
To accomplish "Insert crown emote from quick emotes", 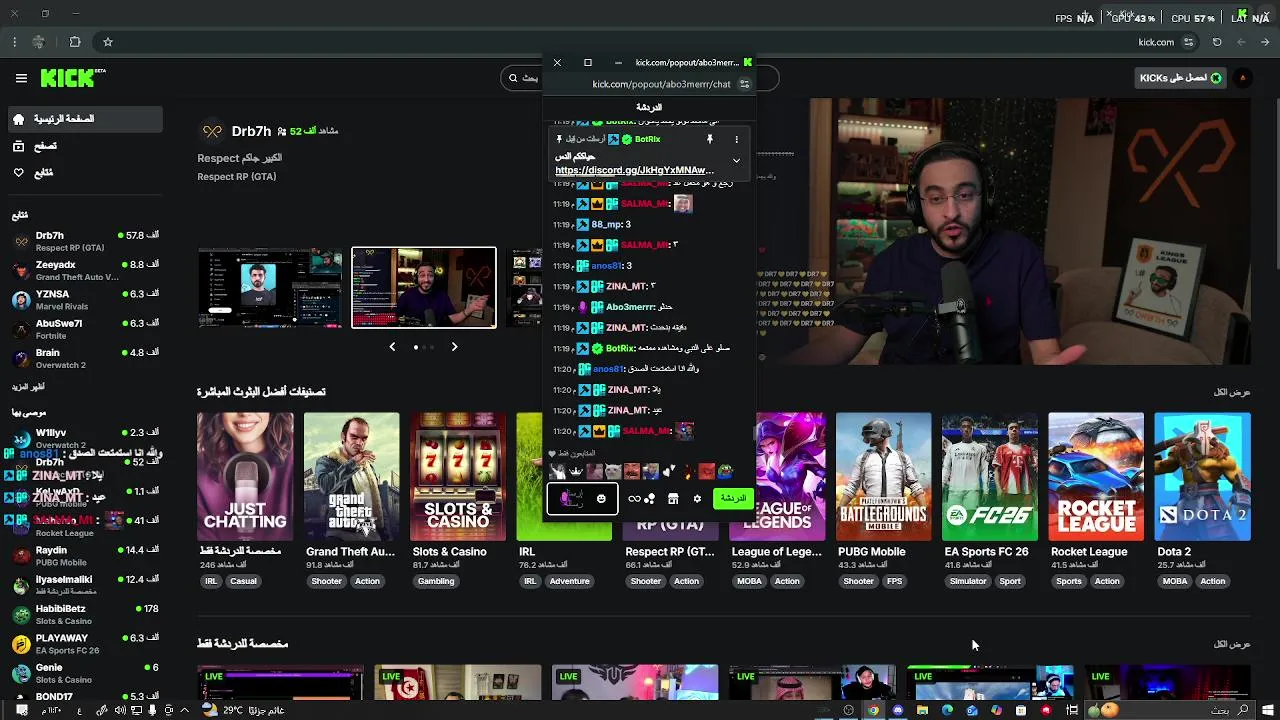I will coord(576,471).
